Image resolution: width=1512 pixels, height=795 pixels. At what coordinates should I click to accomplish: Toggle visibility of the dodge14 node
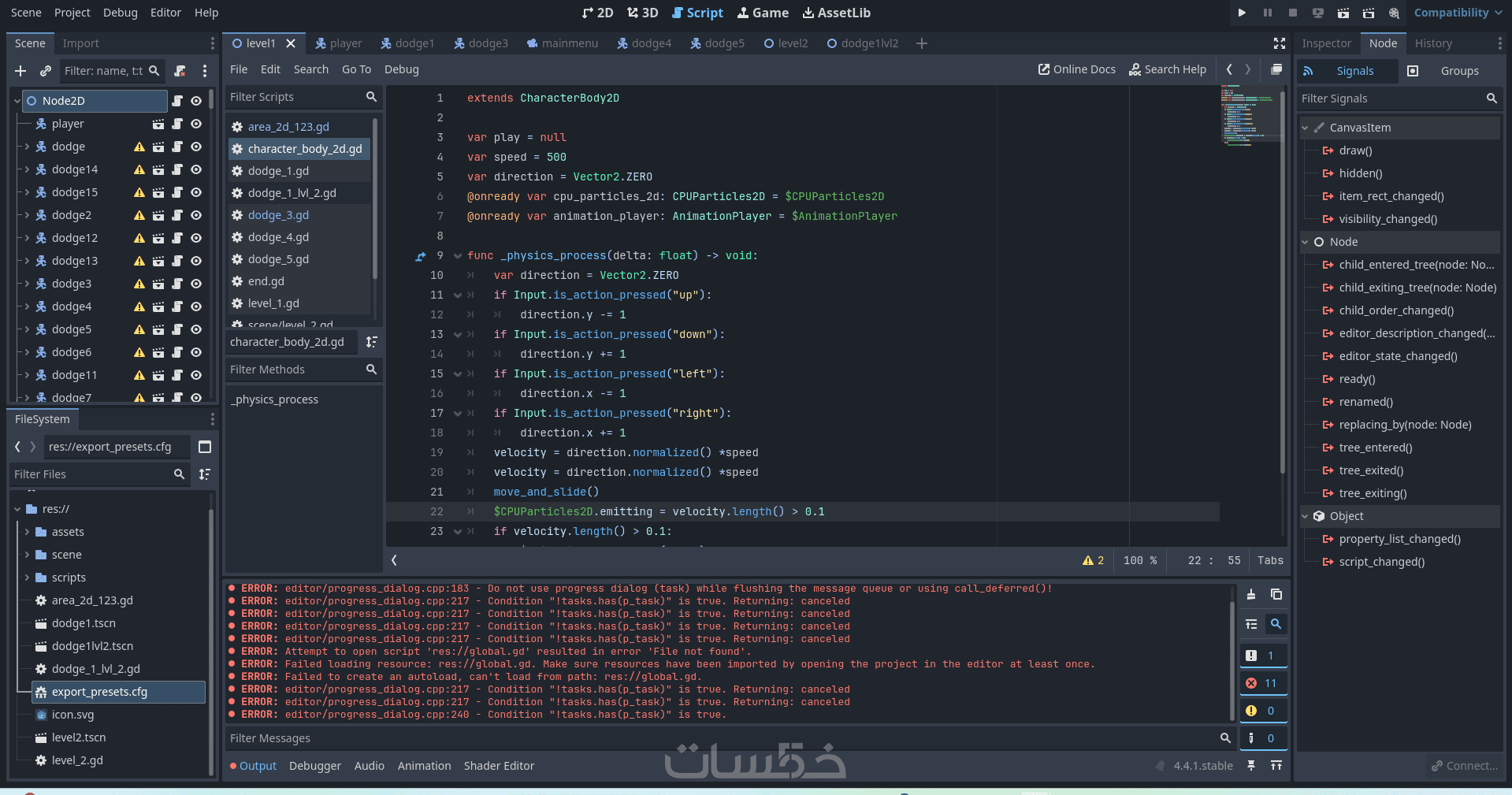pyautogui.click(x=196, y=169)
